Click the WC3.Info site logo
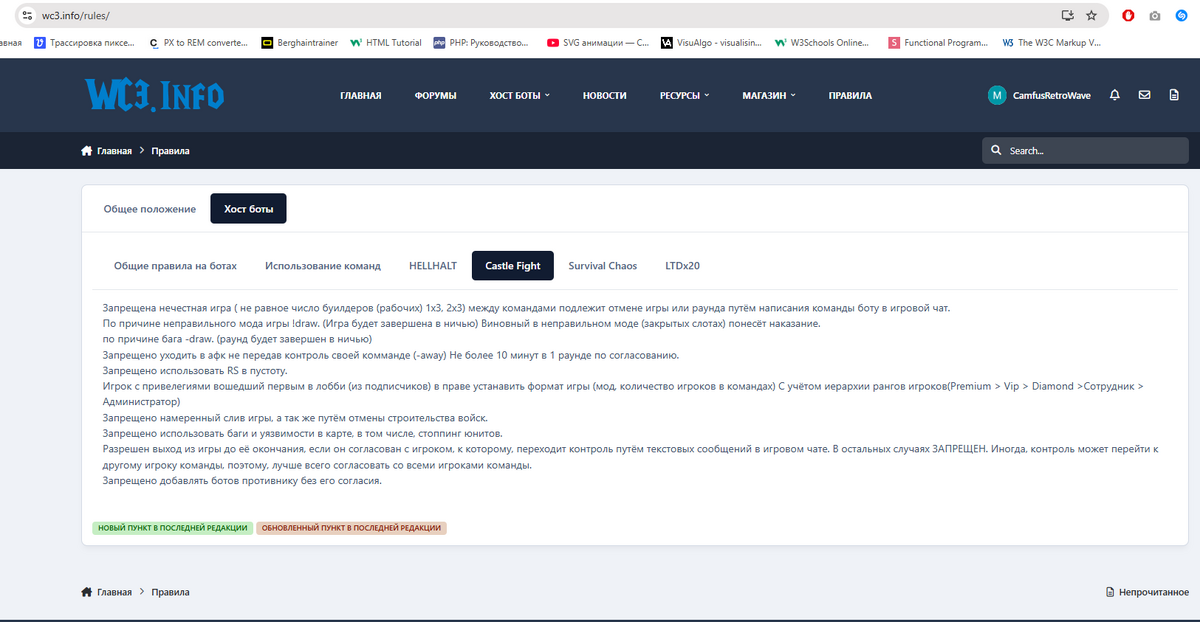 (x=154, y=95)
